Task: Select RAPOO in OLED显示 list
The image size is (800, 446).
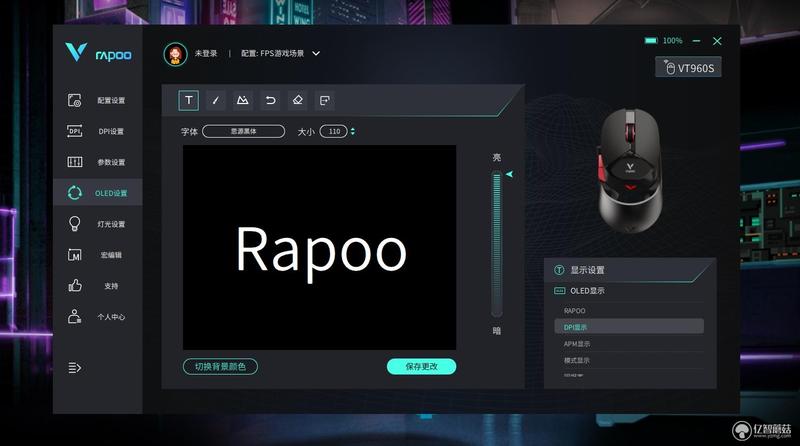Action: pos(629,311)
